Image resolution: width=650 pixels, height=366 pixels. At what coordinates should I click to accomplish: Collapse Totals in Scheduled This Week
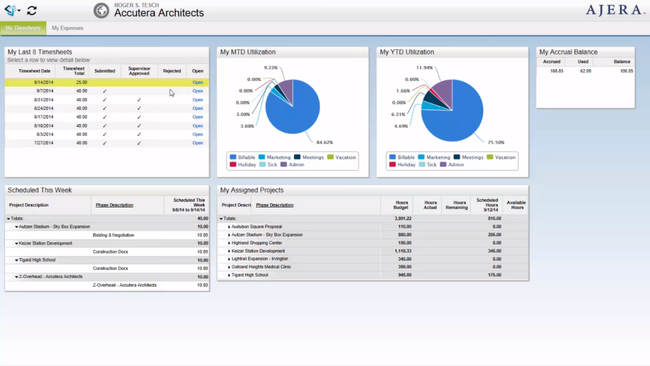point(8,218)
